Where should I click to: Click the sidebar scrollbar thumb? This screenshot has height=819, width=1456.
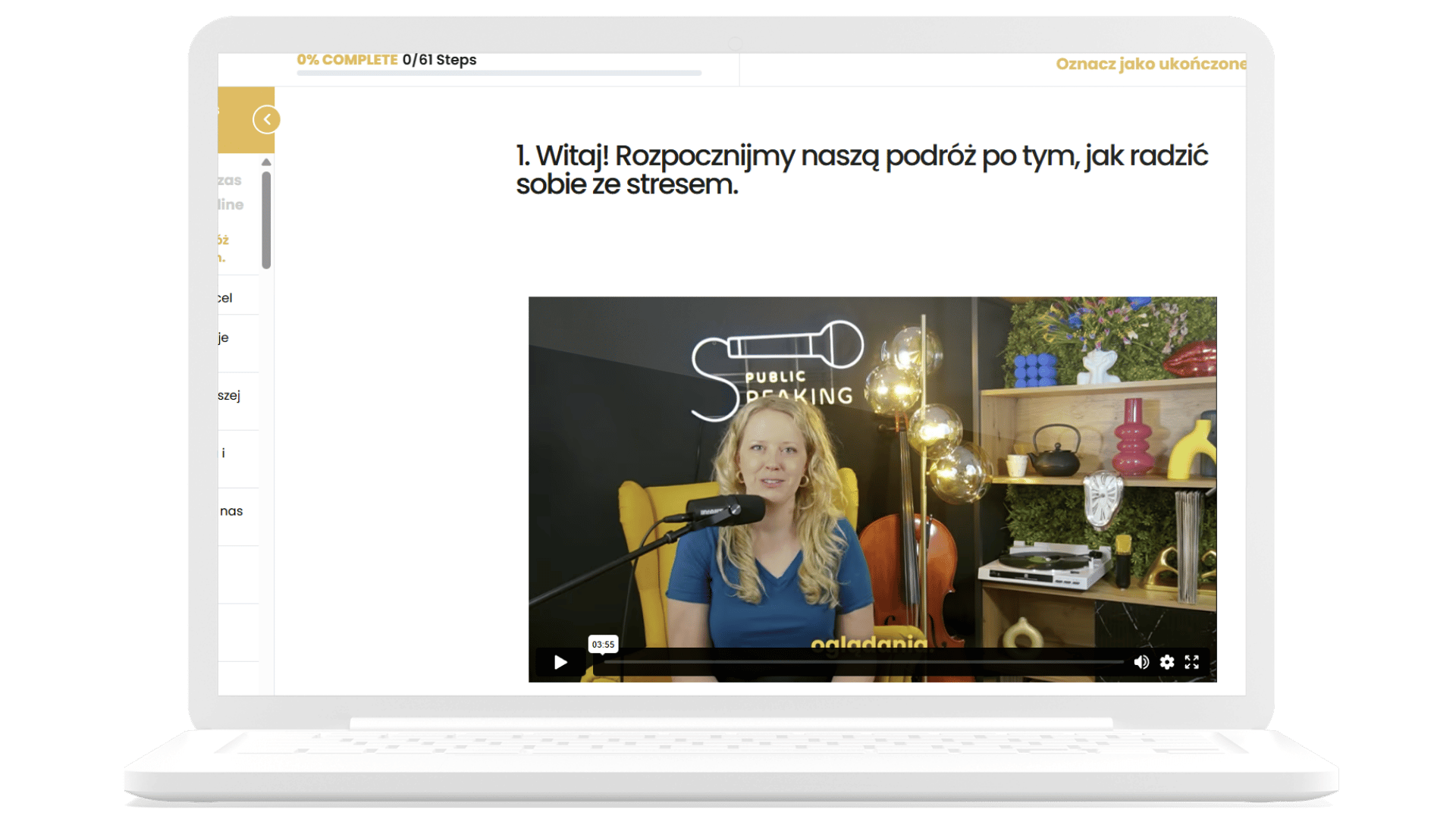click(266, 220)
